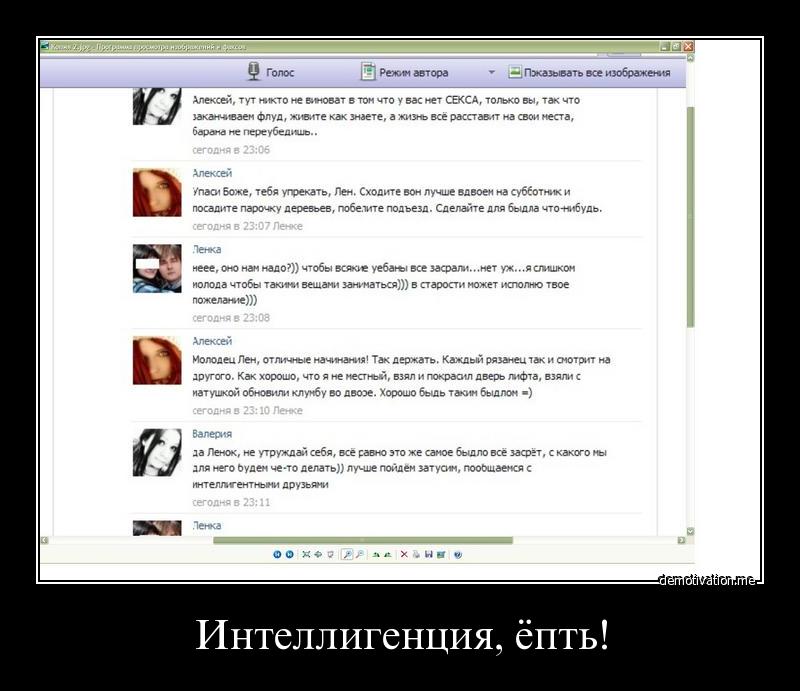The height and width of the screenshot is (691, 800).
Task: Open viewer Help question mark icon
Action: [458, 555]
